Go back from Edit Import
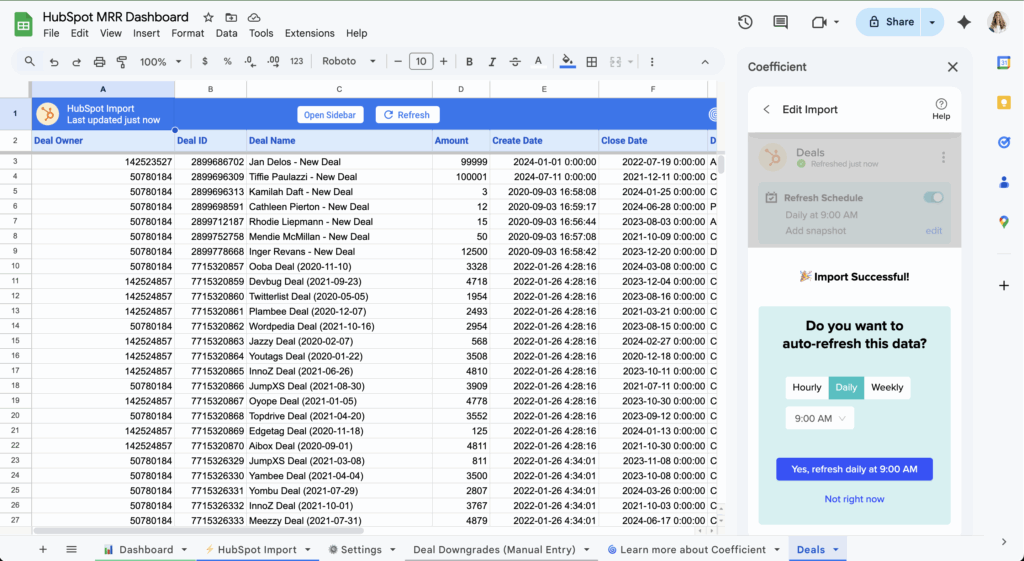1024x561 pixels. pos(767,109)
